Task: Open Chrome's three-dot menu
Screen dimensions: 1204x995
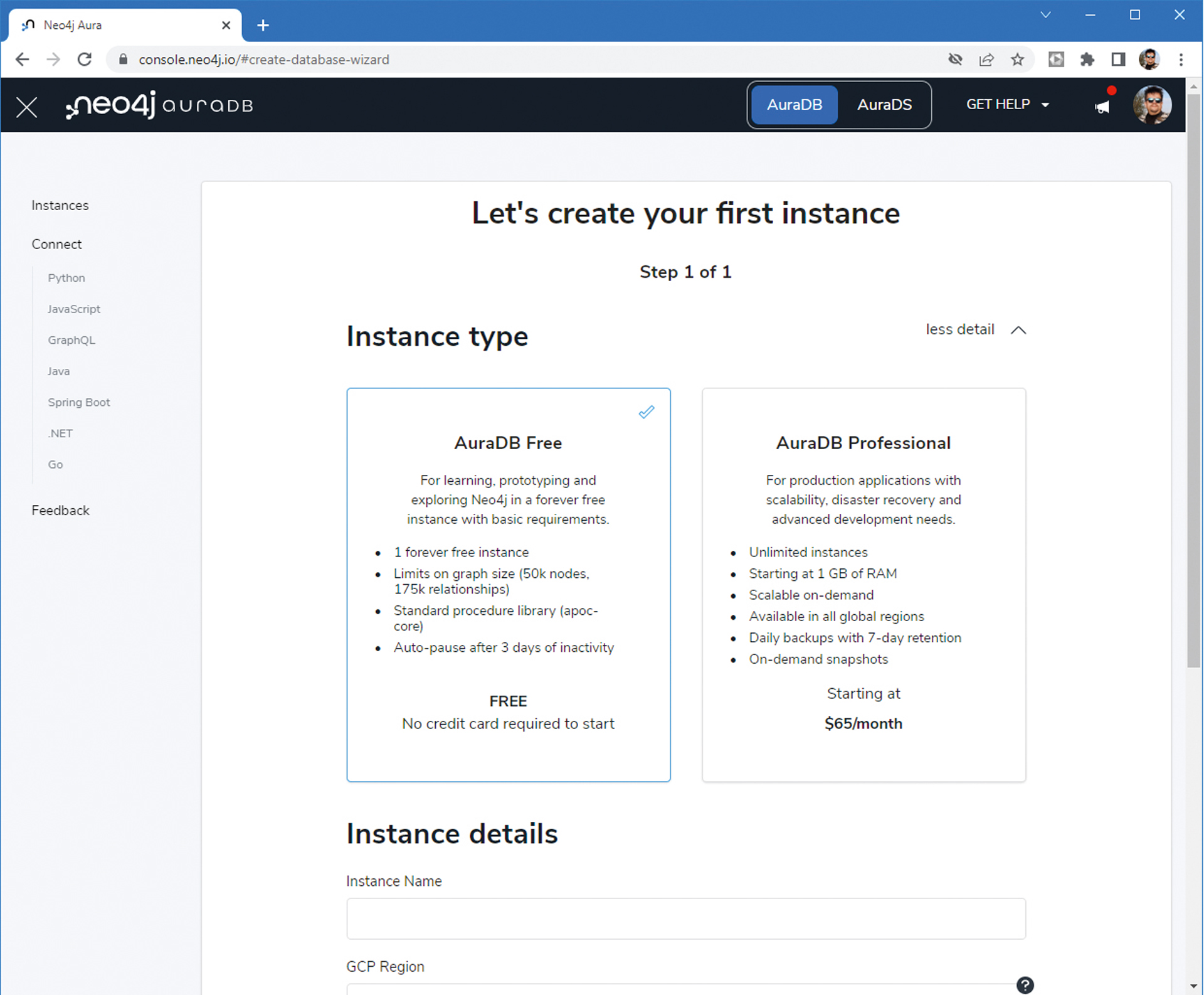Action: pos(1181,60)
